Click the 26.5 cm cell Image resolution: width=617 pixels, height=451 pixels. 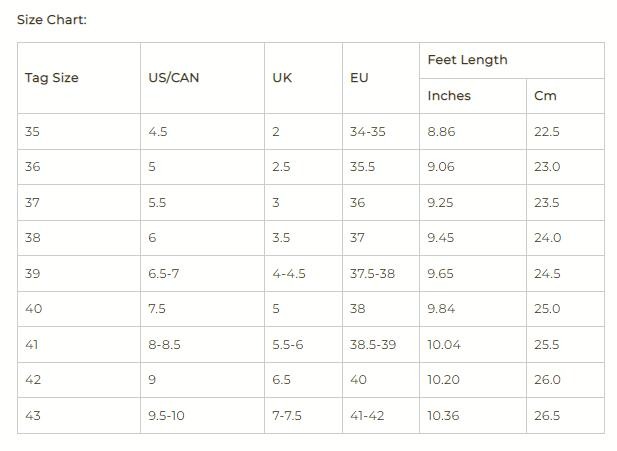(x=547, y=416)
